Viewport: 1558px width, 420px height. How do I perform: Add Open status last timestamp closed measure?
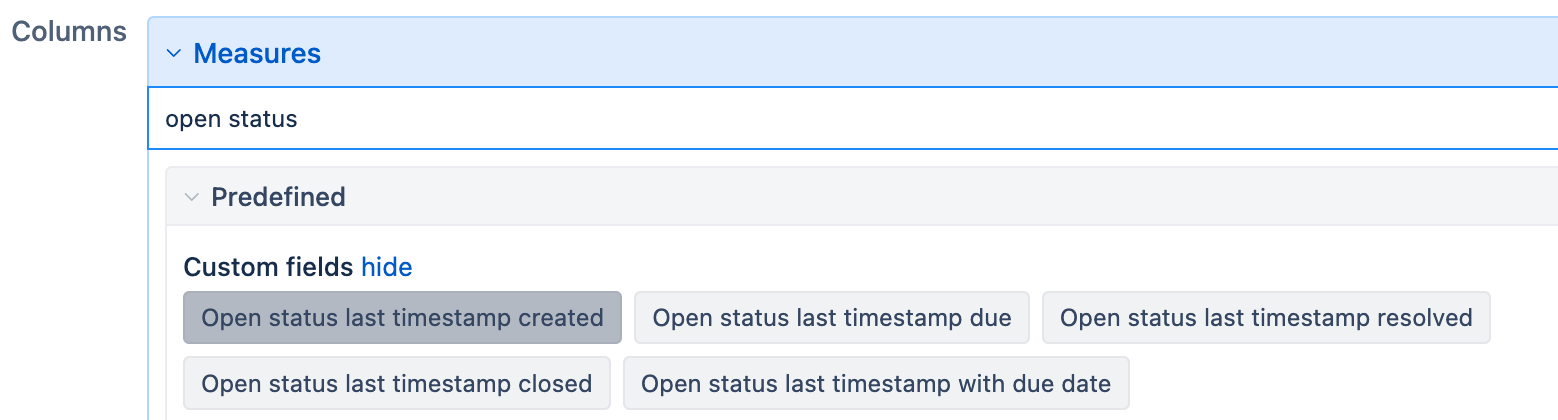click(x=396, y=383)
